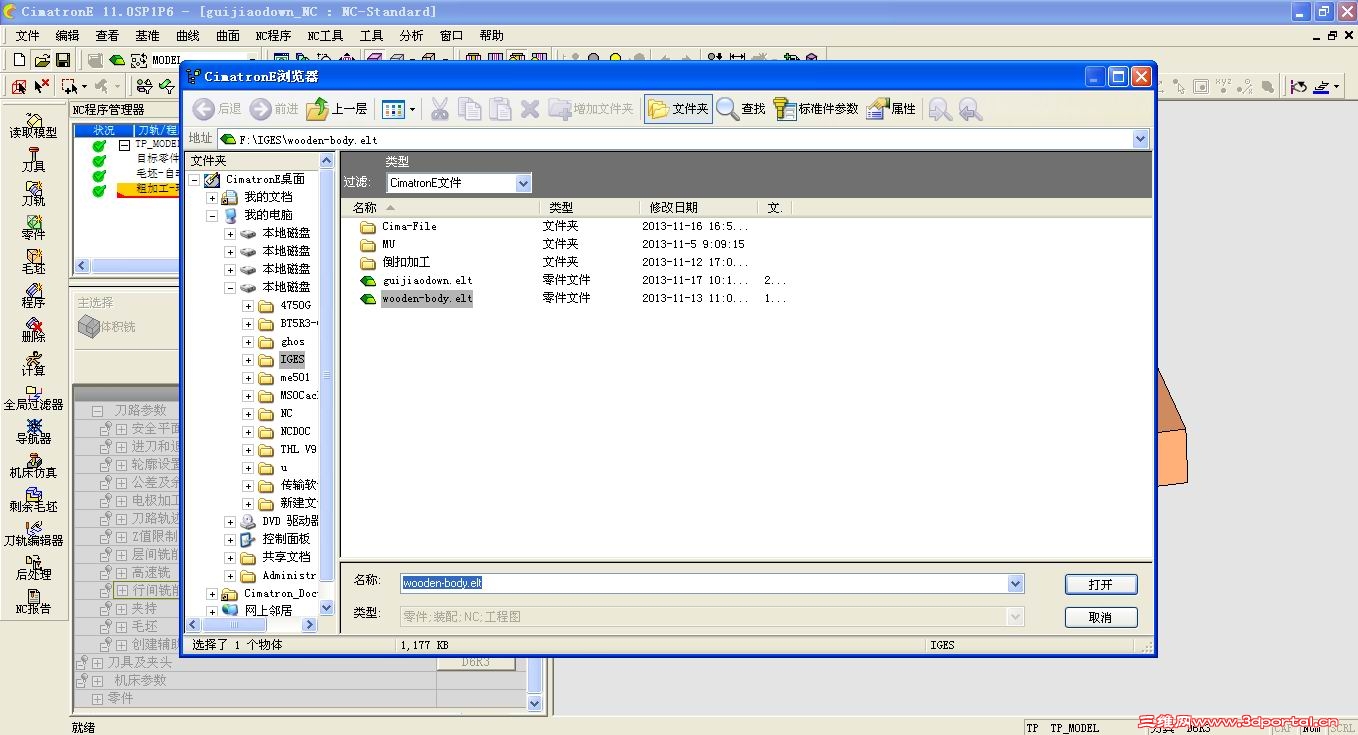Select the 删除 (delete) sidebar icon
The image size is (1358, 735).
click(x=33, y=329)
